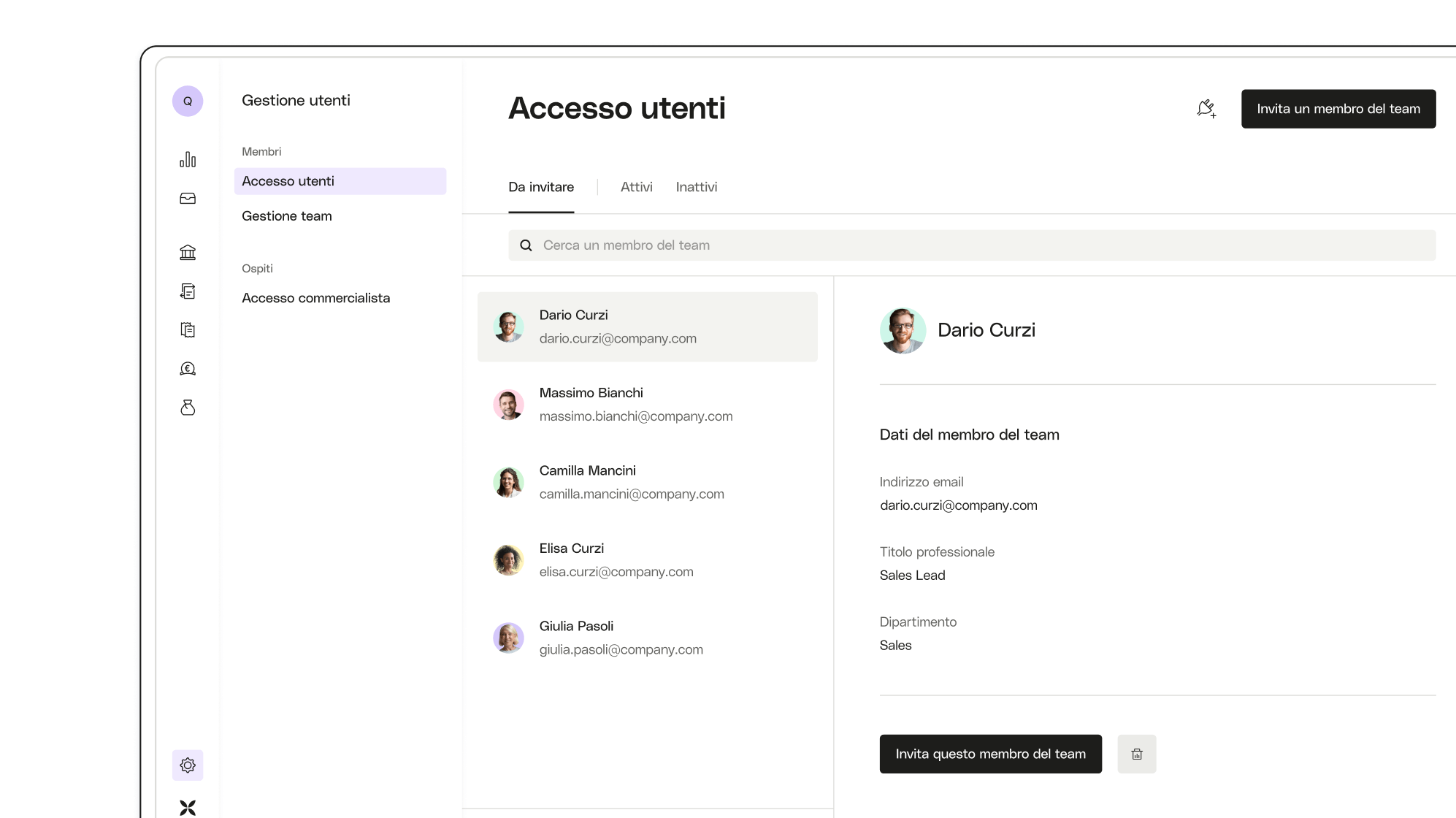Open Accesso commercialista menu item
This screenshot has height=818, width=1456.
315,298
